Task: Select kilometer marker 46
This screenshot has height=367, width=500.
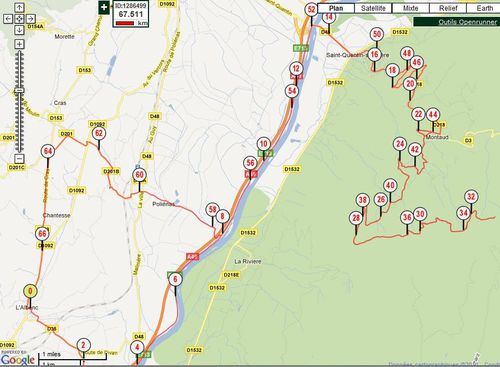Action: [416, 62]
